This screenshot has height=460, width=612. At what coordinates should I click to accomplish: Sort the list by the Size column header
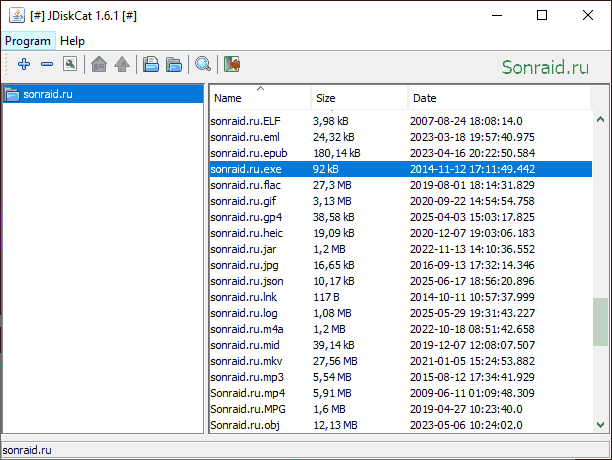pos(359,98)
